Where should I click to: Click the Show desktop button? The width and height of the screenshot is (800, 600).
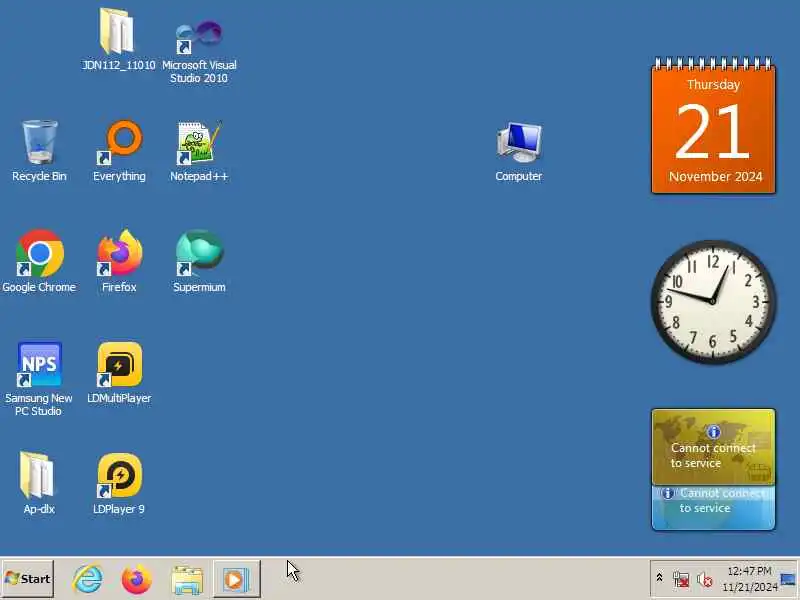pyautogui.click(x=788, y=579)
